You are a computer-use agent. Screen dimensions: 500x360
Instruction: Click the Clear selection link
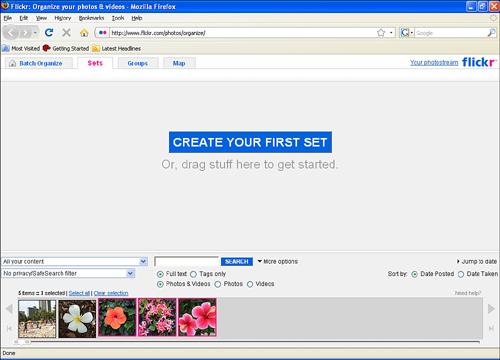111,293
